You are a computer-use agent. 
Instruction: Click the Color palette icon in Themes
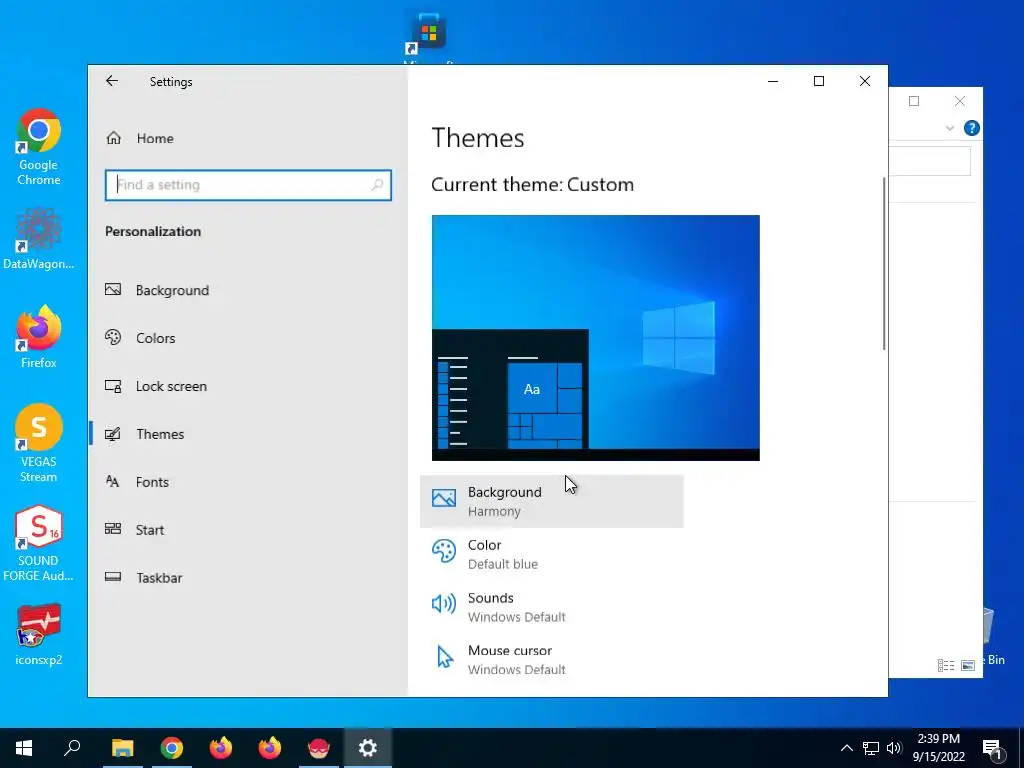443,551
